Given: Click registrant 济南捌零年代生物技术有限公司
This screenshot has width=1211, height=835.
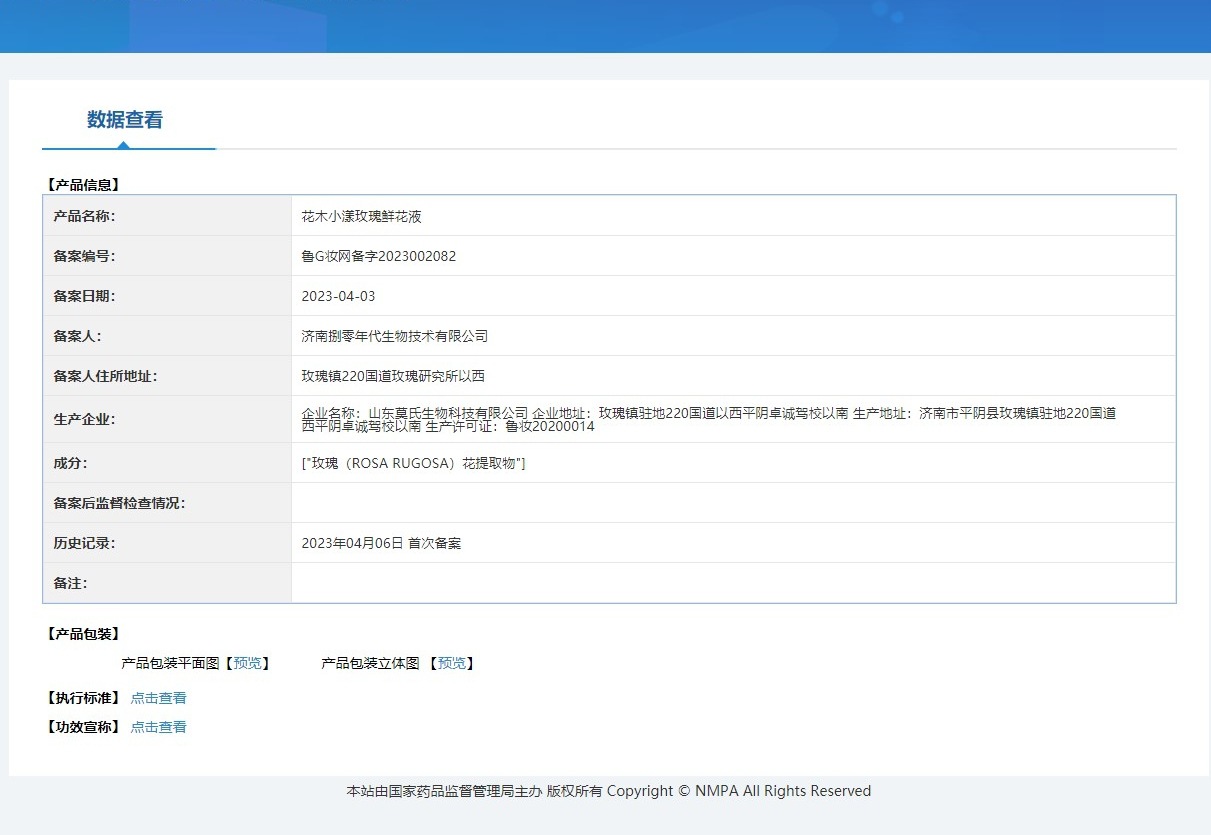Looking at the screenshot, I should [x=394, y=336].
